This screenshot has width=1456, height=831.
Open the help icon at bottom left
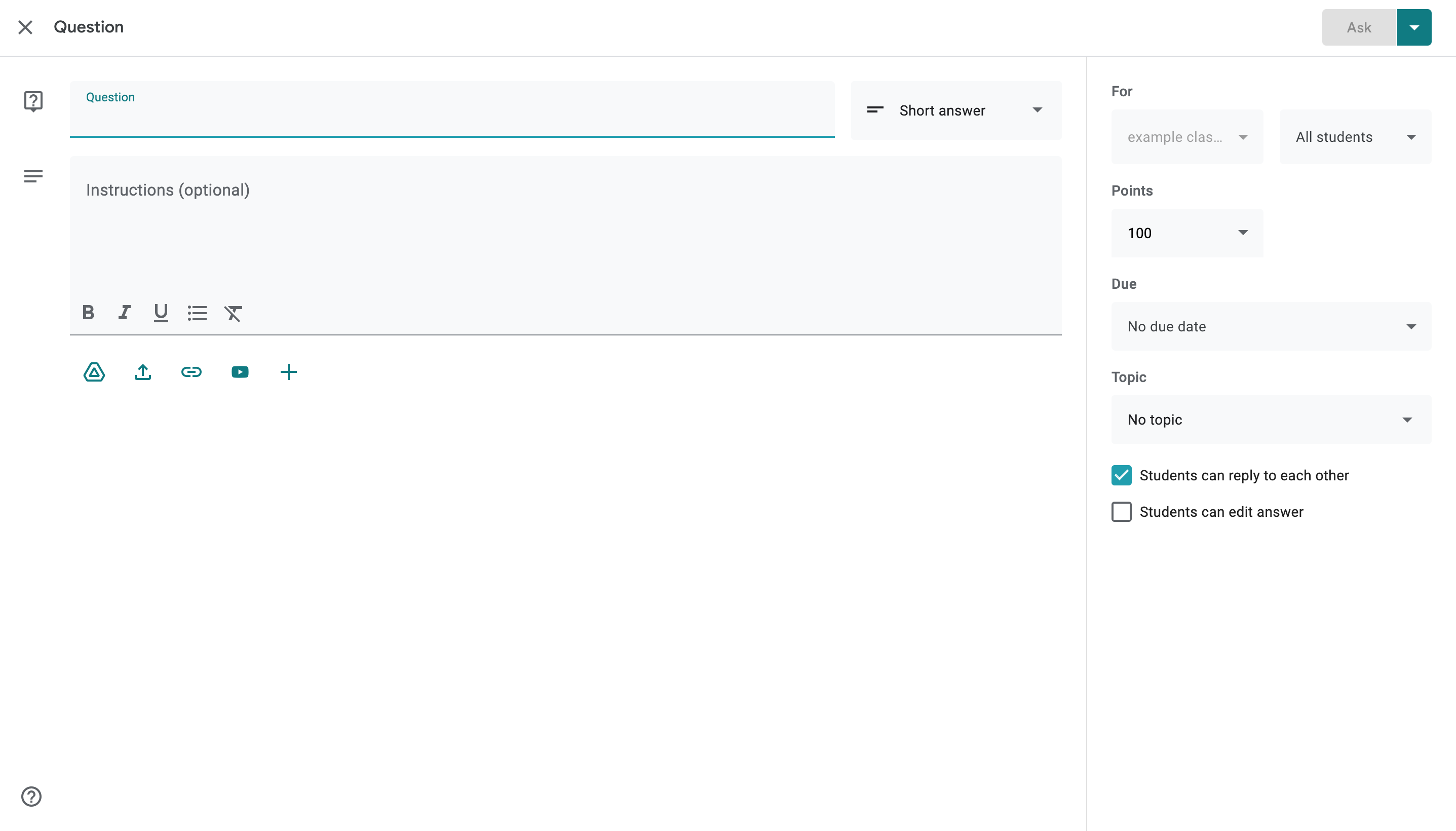tap(31, 796)
